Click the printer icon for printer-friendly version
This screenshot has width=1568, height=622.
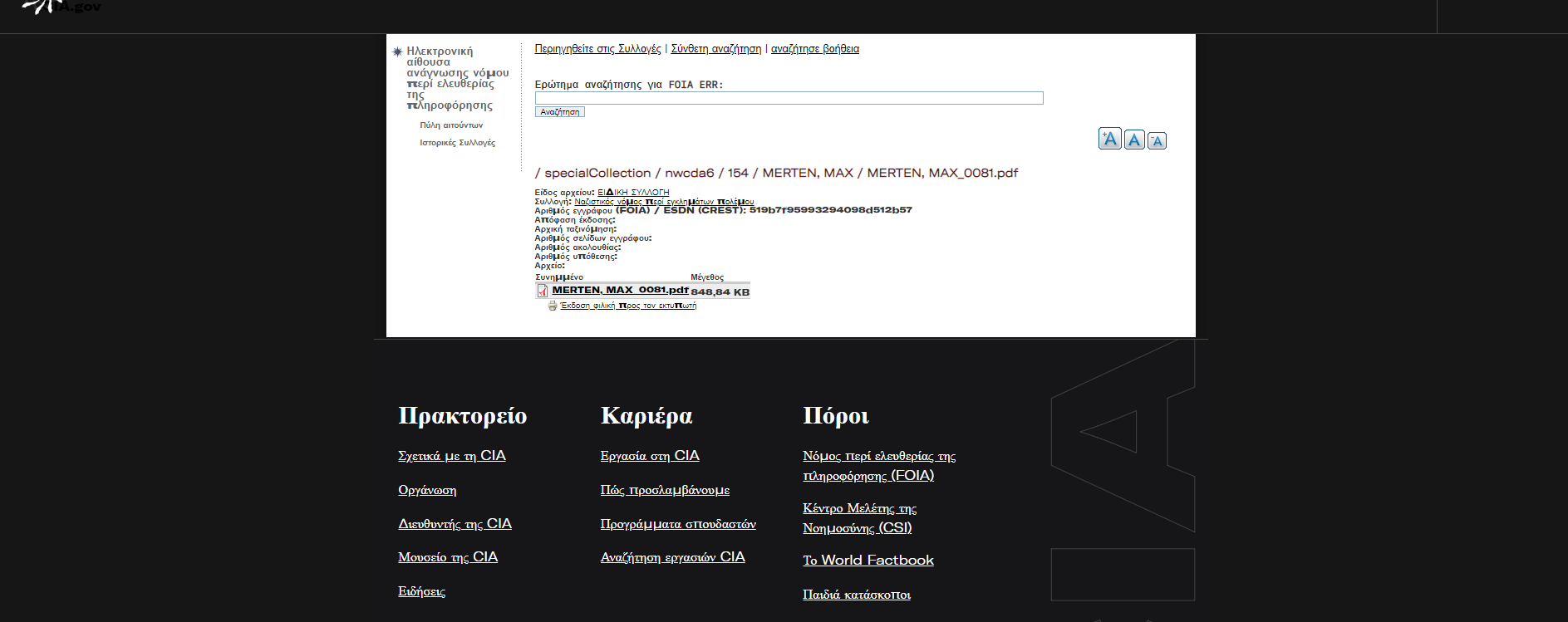552,306
